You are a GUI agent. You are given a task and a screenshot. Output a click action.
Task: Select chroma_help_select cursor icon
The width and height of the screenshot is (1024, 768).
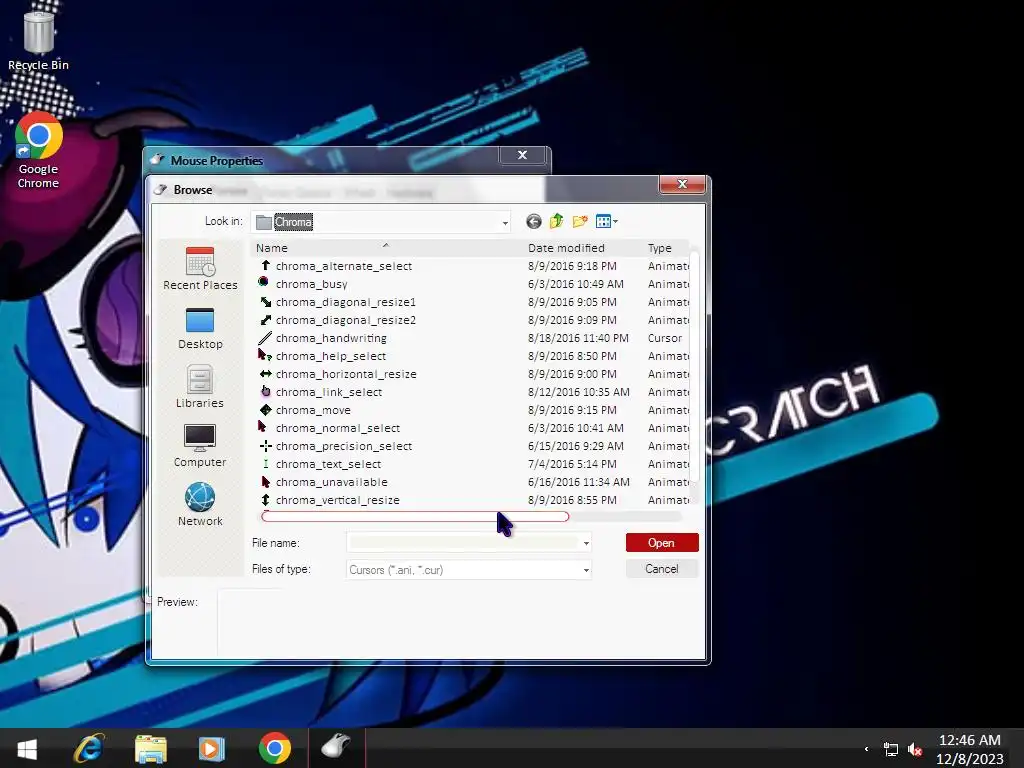click(264, 355)
